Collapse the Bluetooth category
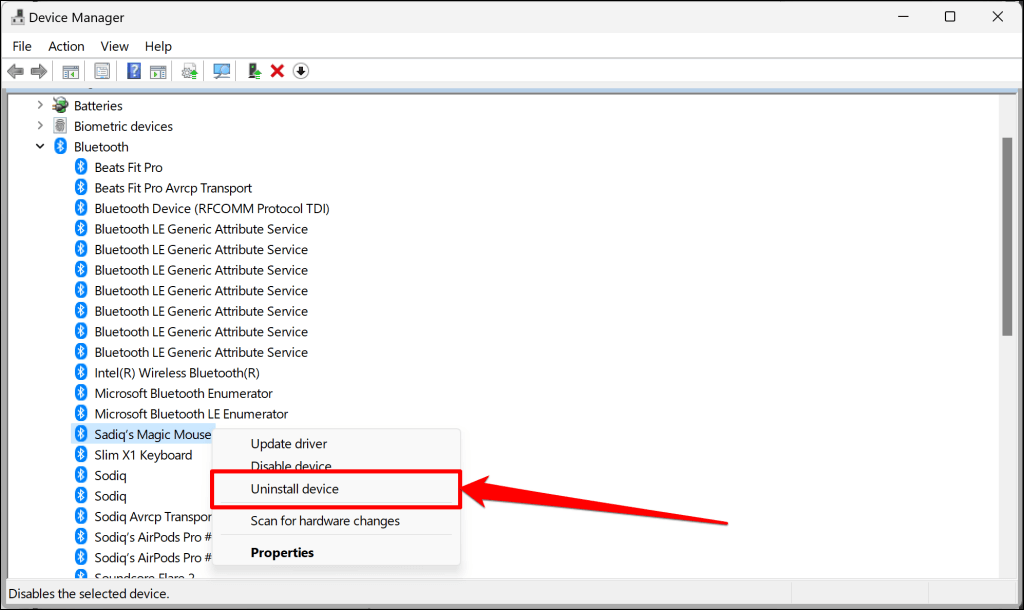The width and height of the screenshot is (1024, 610). (x=40, y=147)
